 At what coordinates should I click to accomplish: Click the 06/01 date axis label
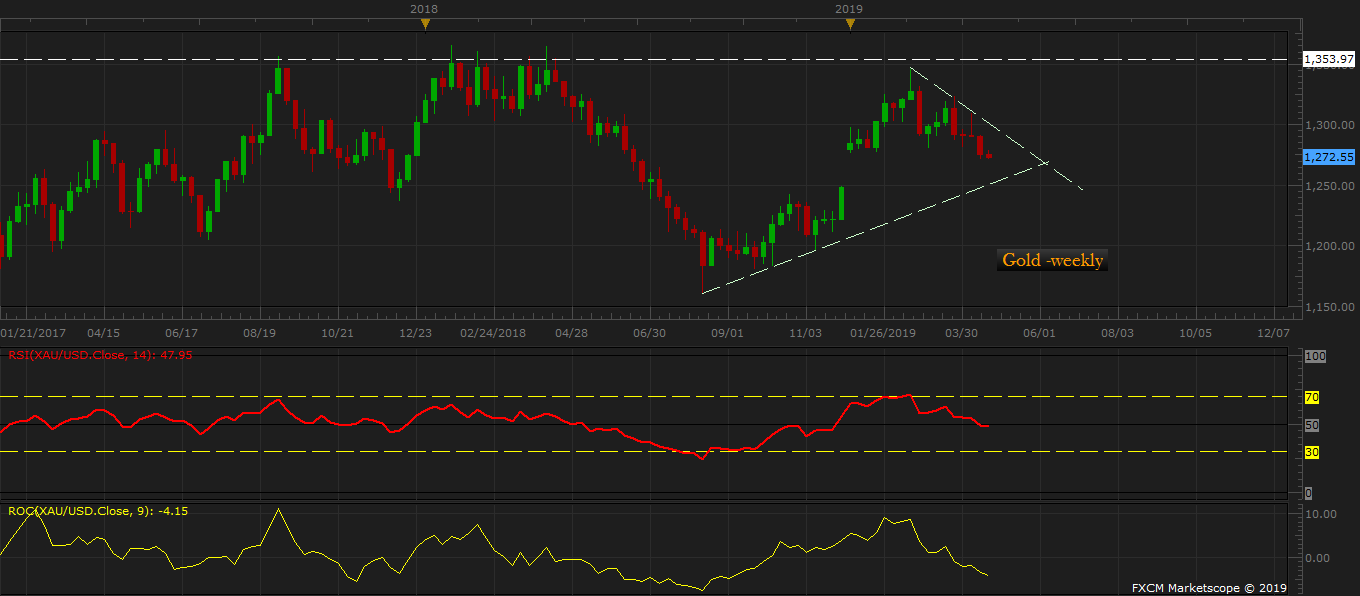pyautogui.click(x=1039, y=333)
